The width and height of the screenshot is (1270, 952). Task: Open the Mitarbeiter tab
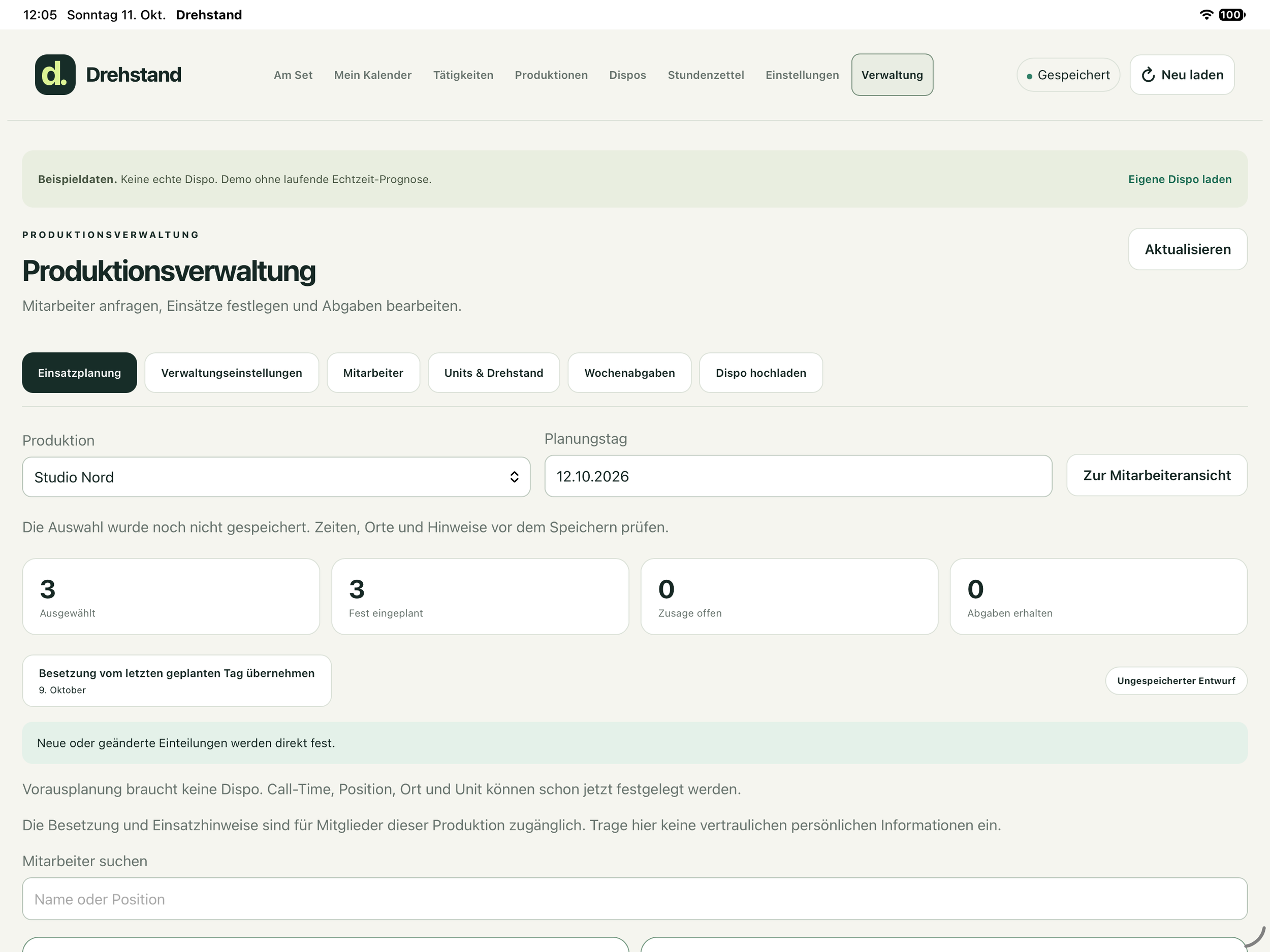(373, 372)
